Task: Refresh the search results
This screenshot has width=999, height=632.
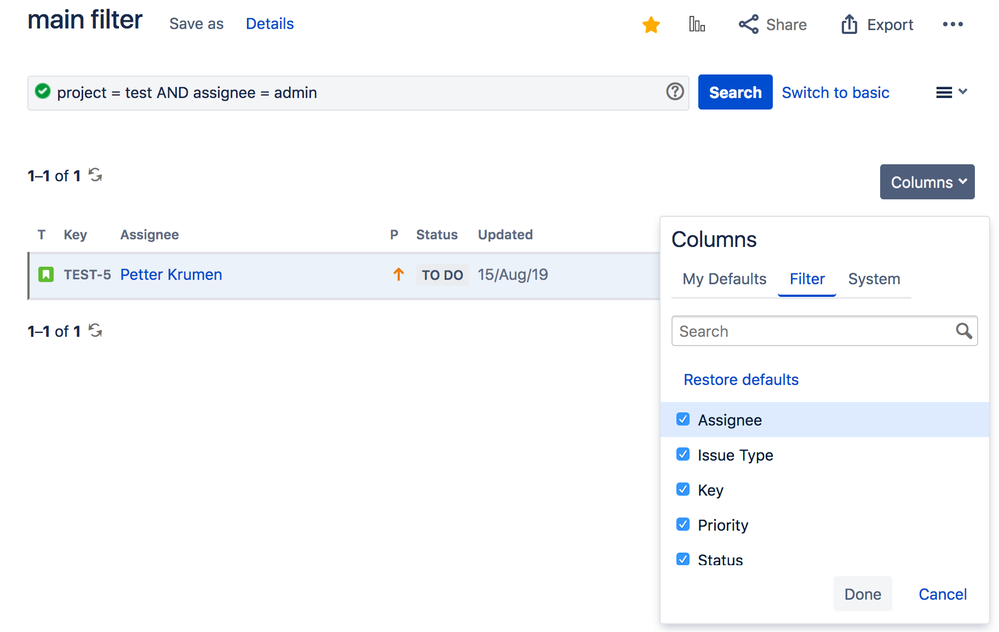Action: point(95,175)
